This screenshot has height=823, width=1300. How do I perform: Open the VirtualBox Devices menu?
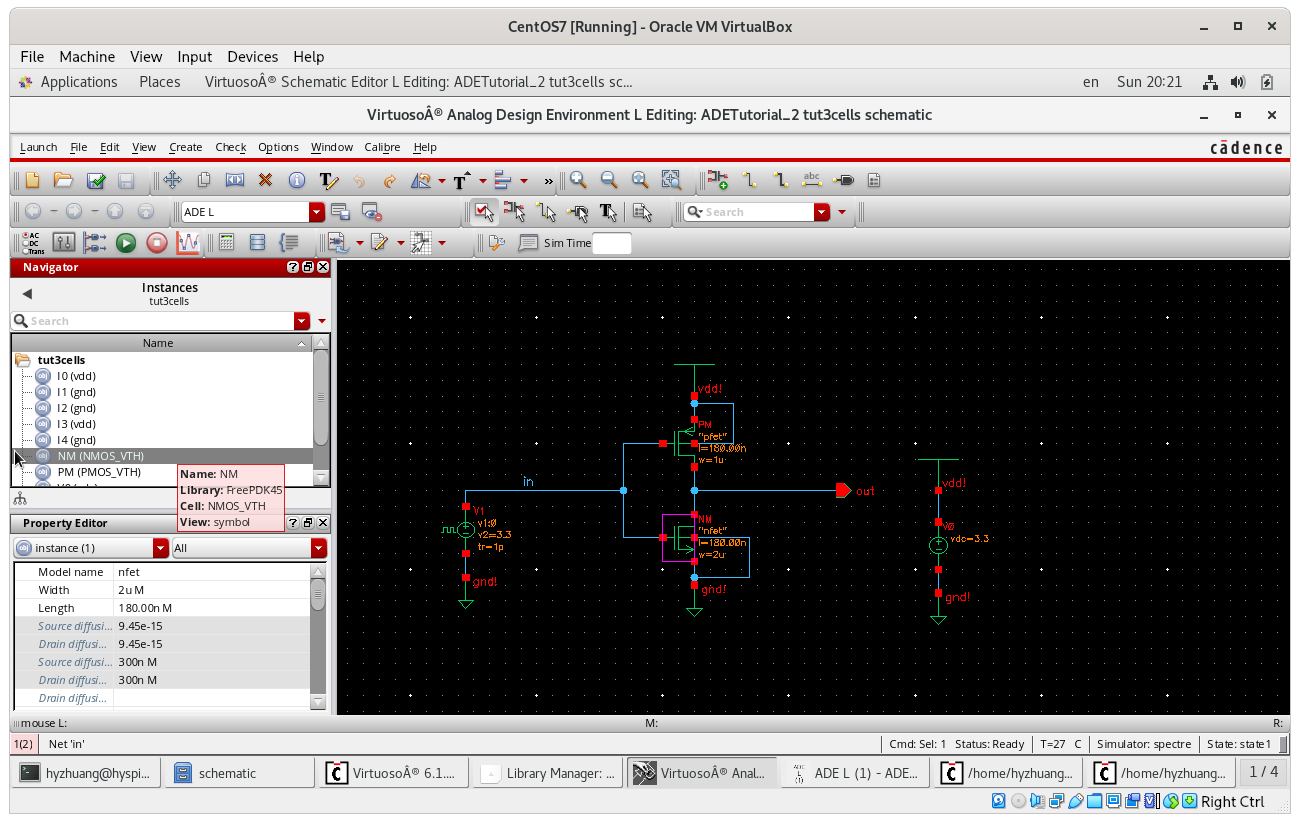click(x=253, y=57)
